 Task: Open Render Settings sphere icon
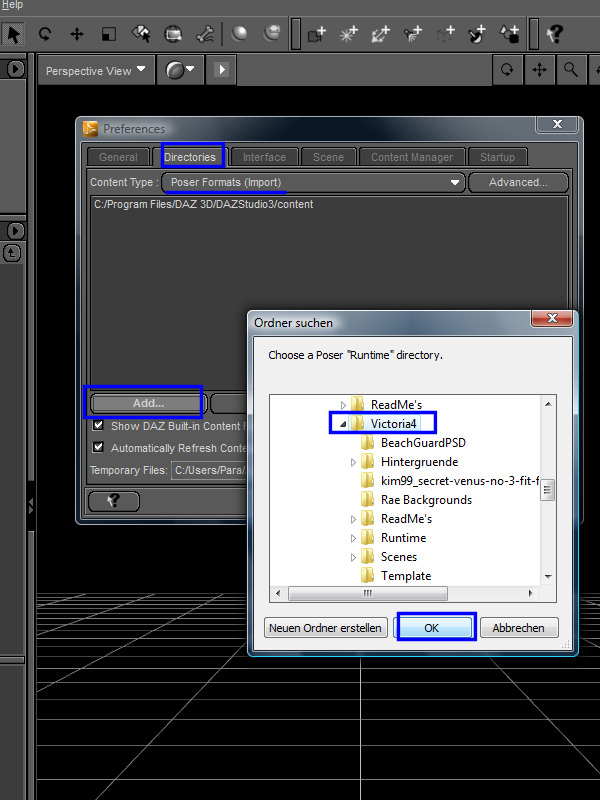point(271,34)
